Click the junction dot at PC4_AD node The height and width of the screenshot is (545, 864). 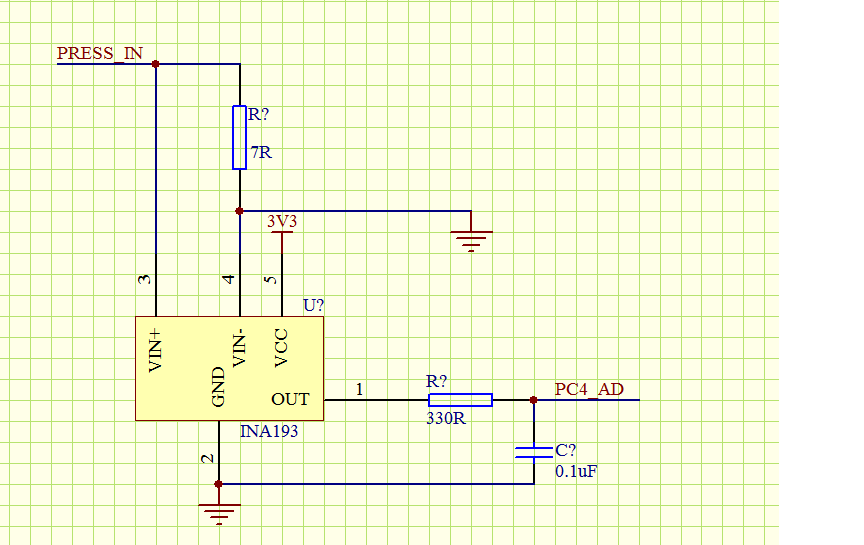pyautogui.click(x=533, y=400)
